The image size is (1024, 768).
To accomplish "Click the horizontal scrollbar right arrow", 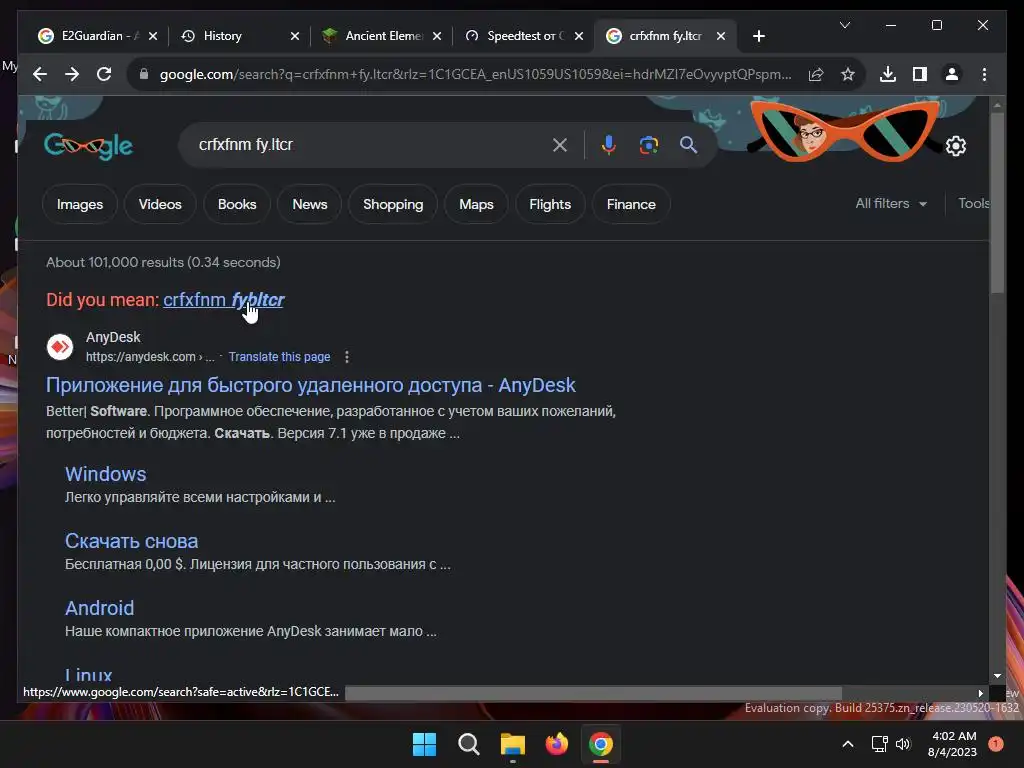I will click(980, 693).
